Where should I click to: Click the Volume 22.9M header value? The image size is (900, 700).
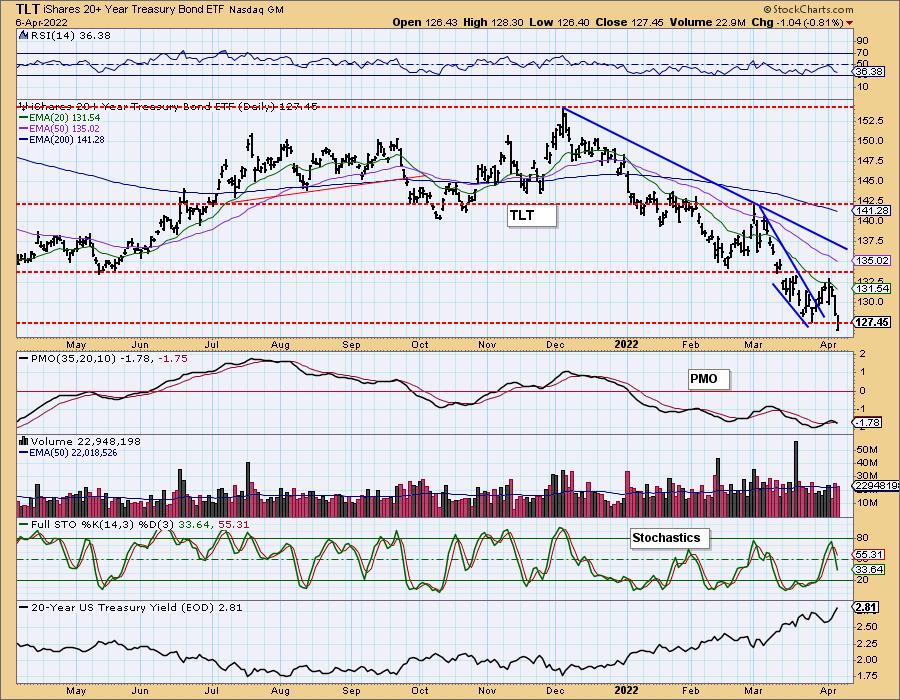click(x=707, y=23)
